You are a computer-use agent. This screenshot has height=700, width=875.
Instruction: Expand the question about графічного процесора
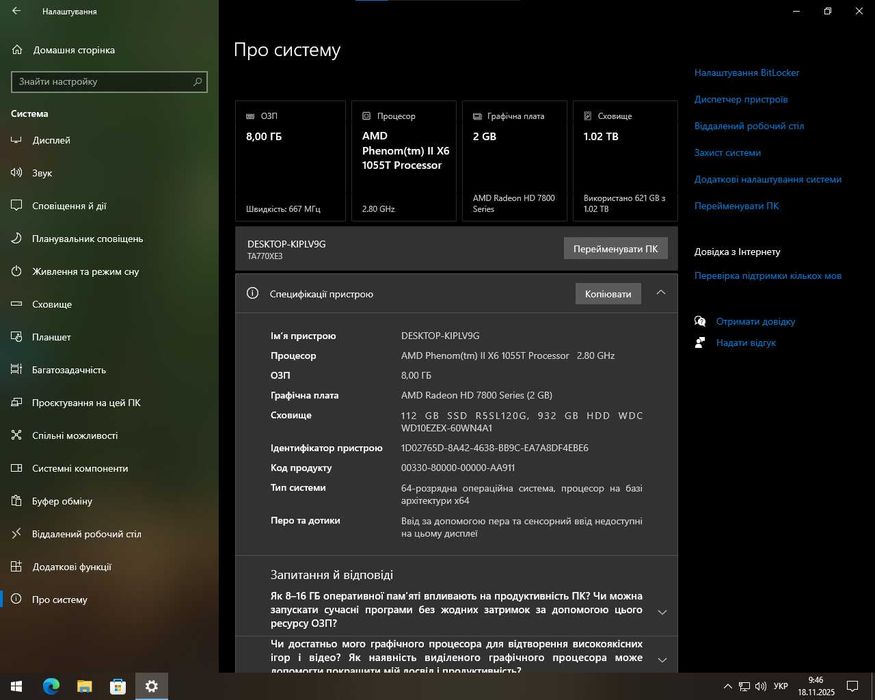pyautogui.click(x=662, y=659)
